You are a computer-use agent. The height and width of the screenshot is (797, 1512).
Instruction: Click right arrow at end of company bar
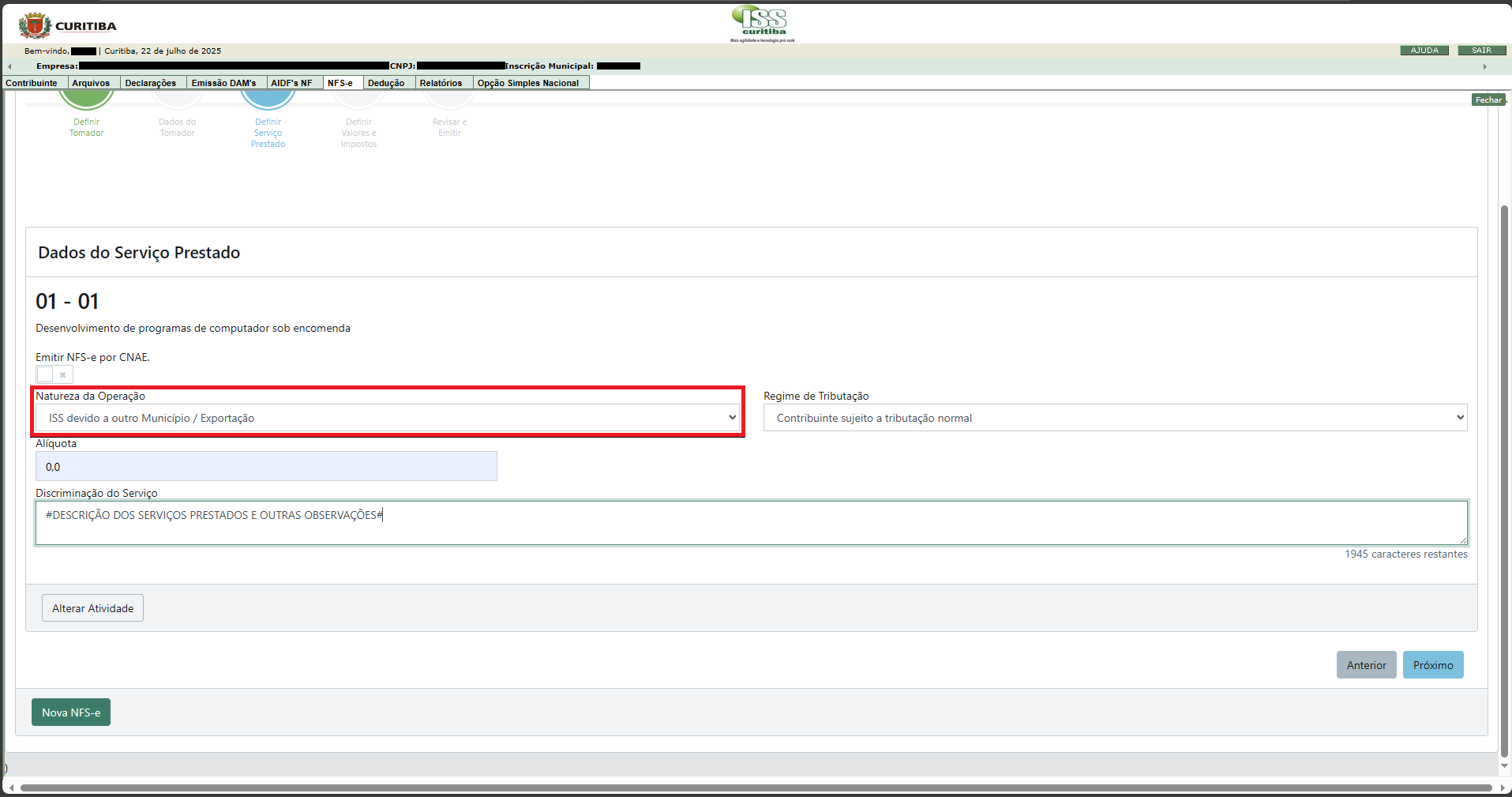click(1484, 66)
